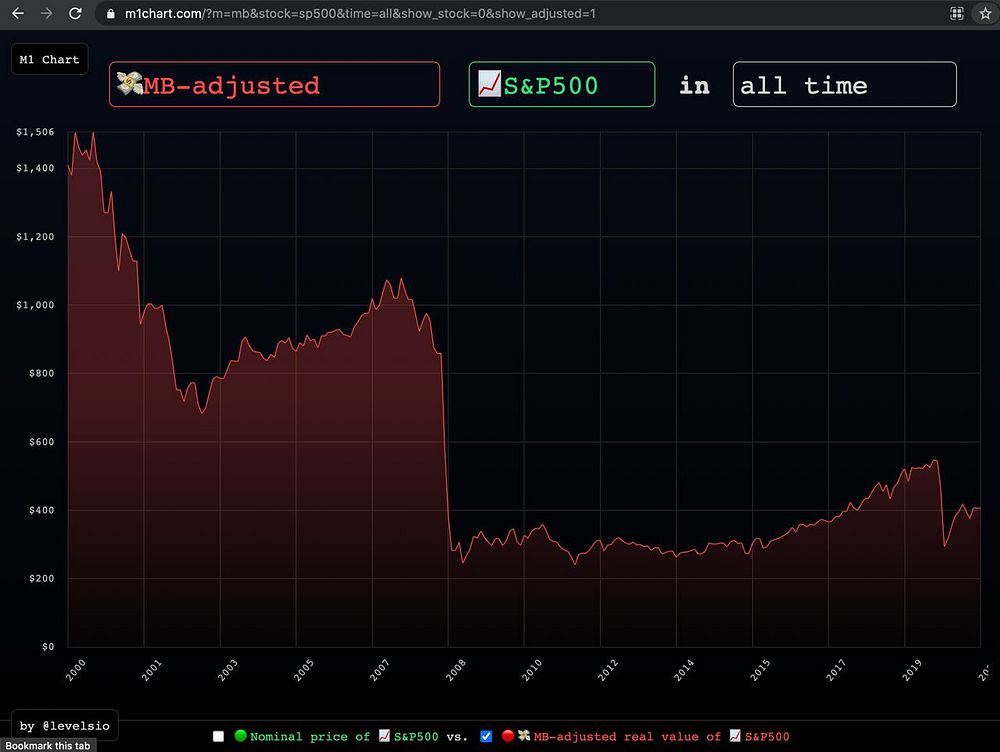Click the $800 y-axis label
Screen dimensions: 1000x752
coord(41,373)
